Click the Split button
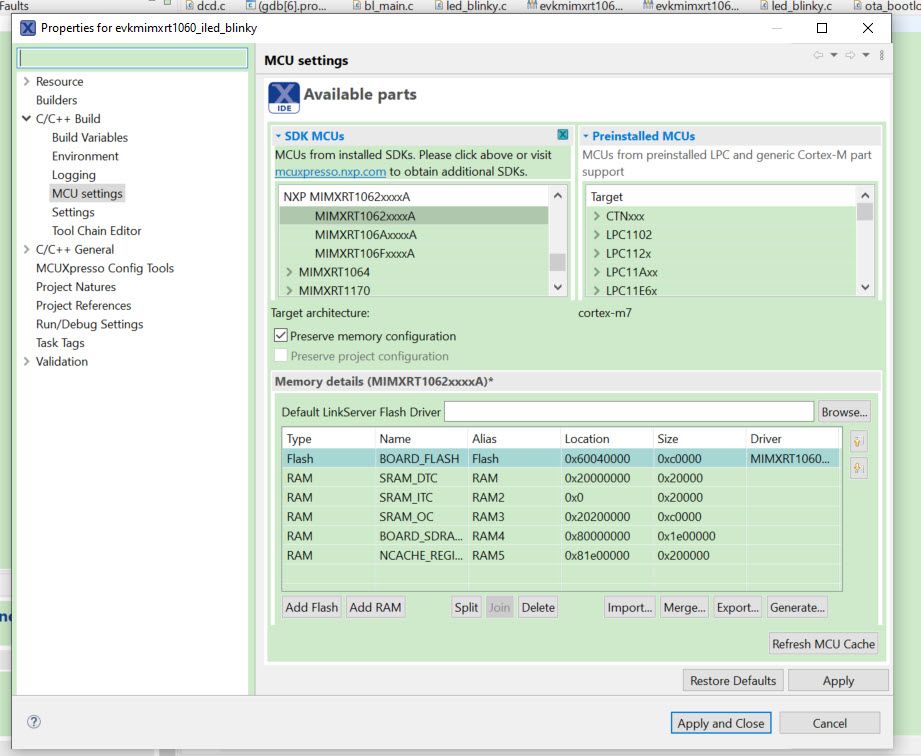This screenshot has width=921, height=756. 466,607
